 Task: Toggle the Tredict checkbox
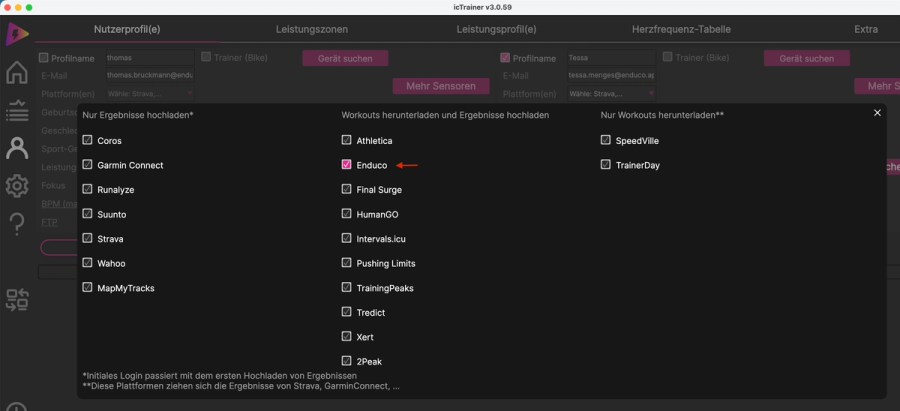pyautogui.click(x=346, y=312)
